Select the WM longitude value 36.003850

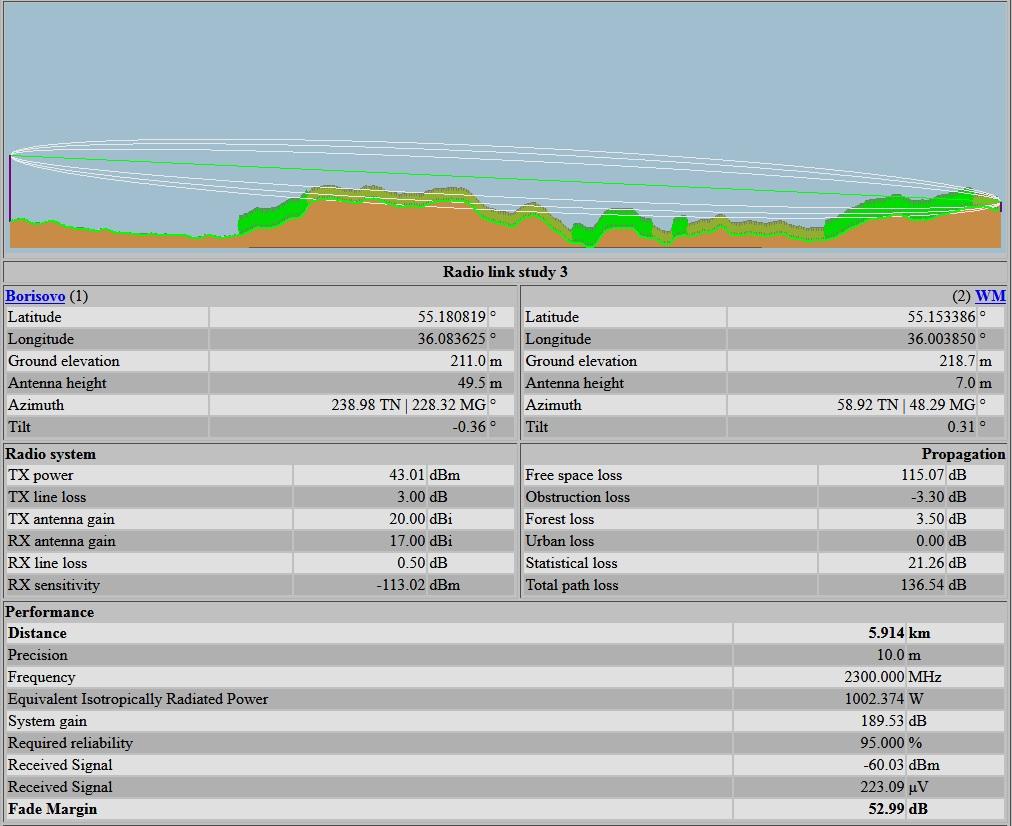click(x=941, y=339)
